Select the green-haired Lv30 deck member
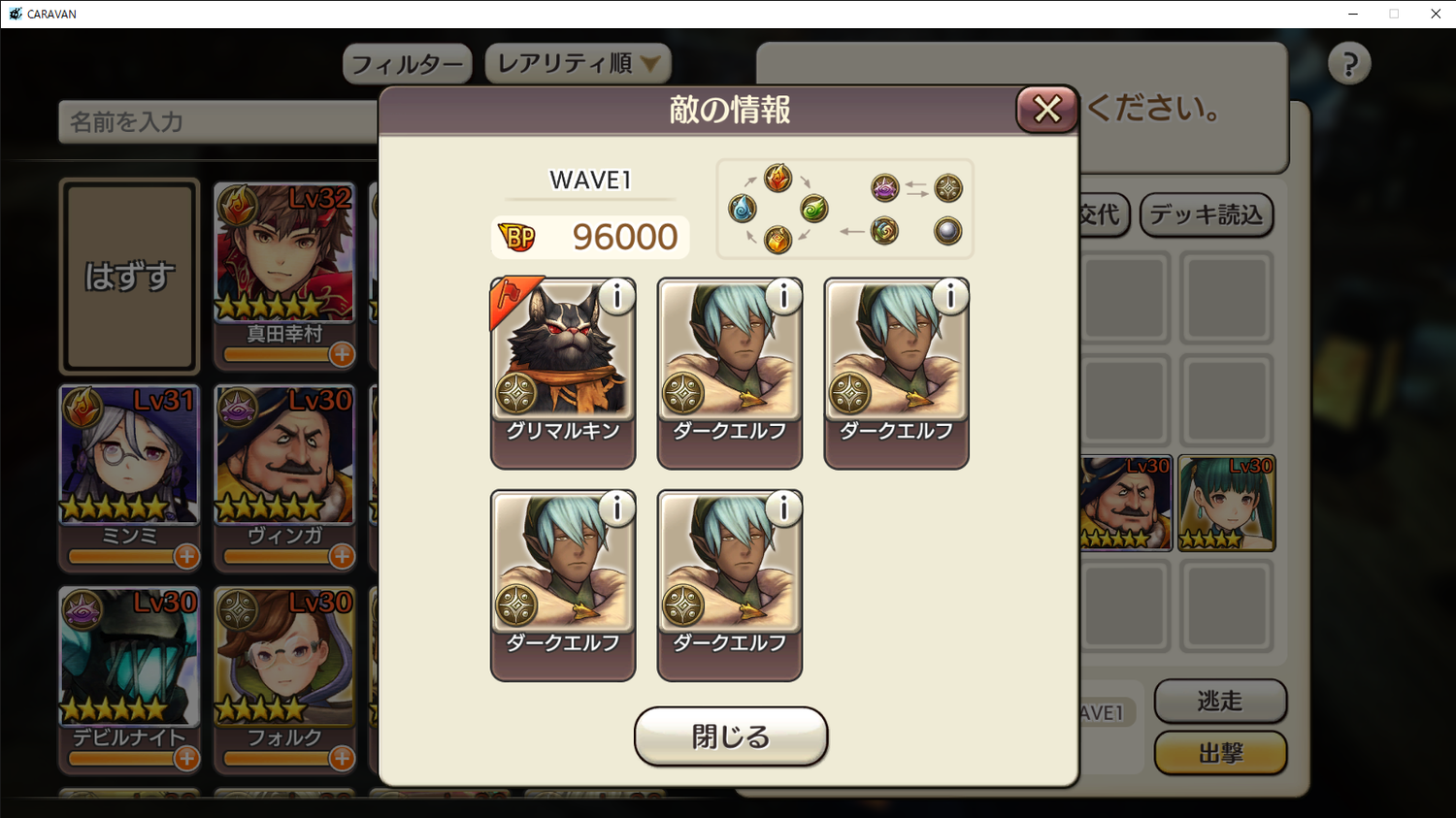Screen dimensions: 1456x818 coord(1227,503)
